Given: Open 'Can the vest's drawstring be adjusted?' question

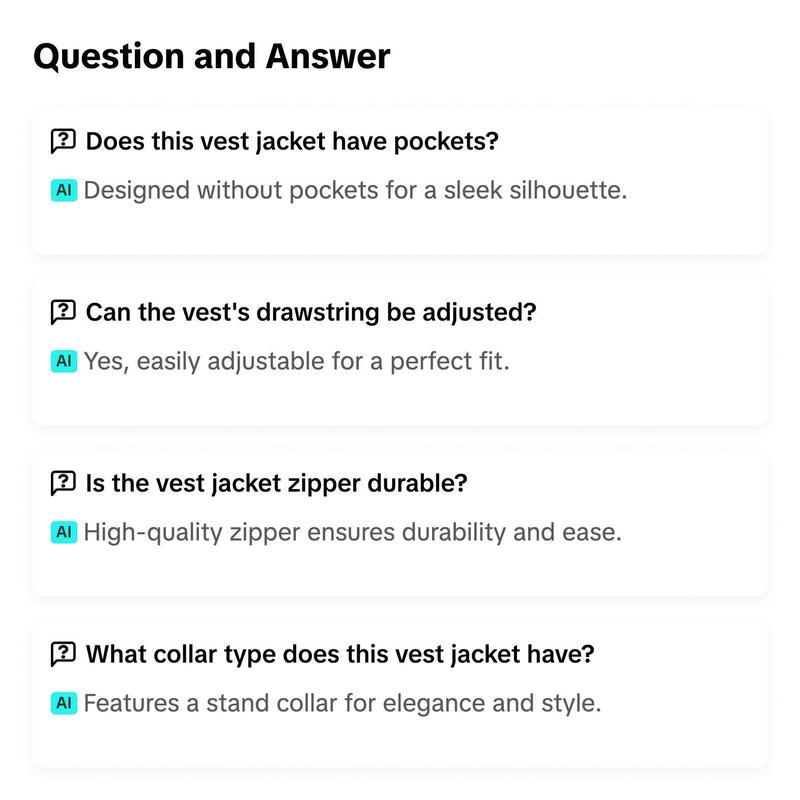Looking at the screenshot, I should click(311, 312).
